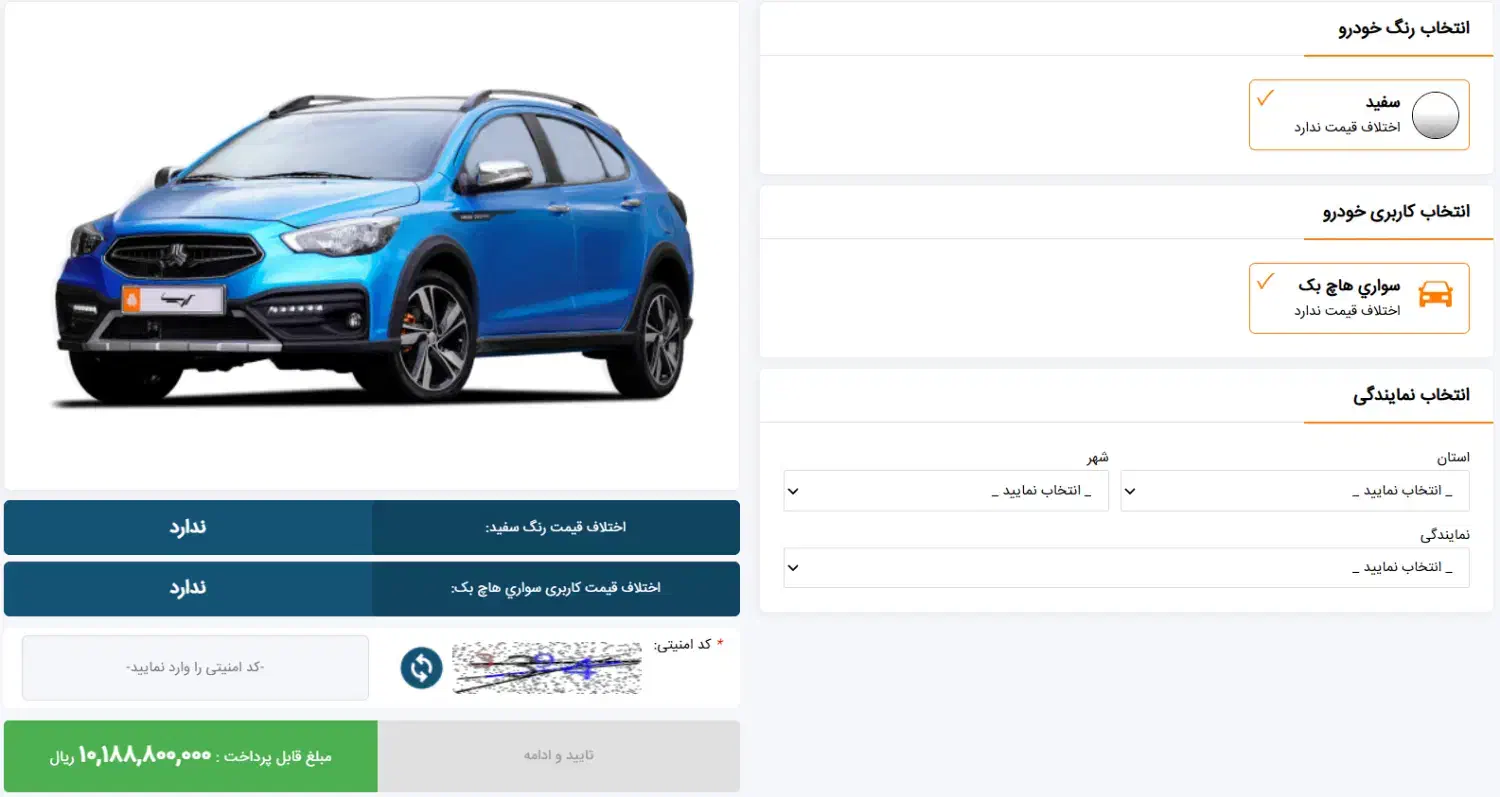Click the captcha security code image
Screen dimensions: 1500x797
[547, 668]
